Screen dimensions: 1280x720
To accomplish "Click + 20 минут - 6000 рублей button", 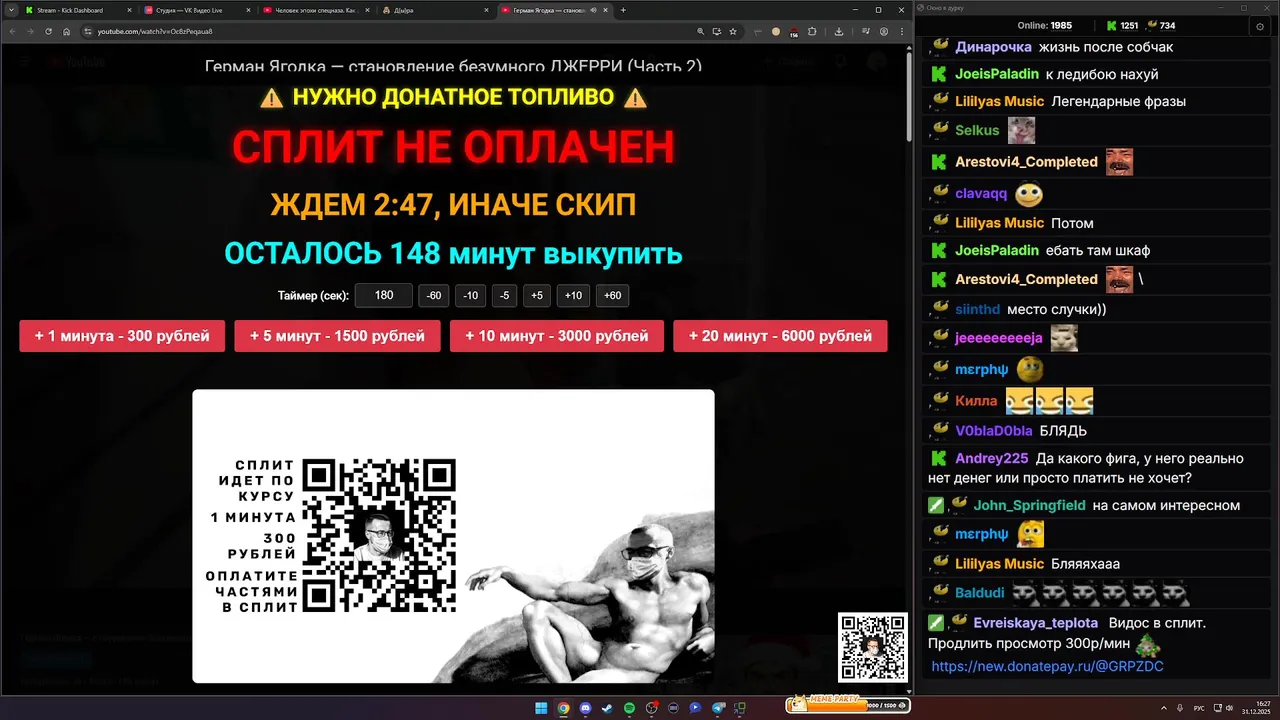I will tap(780, 336).
